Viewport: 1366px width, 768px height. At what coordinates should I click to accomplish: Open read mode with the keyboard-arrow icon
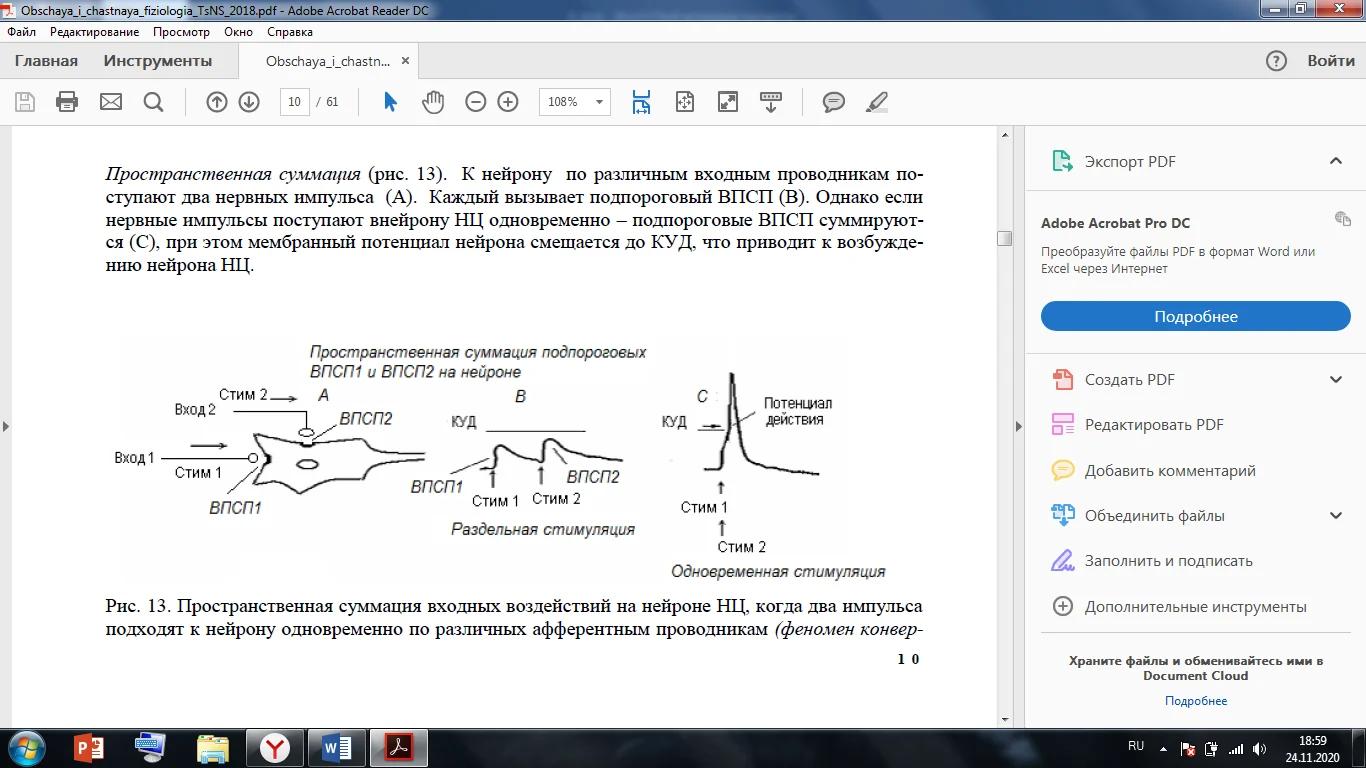click(771, 102)
